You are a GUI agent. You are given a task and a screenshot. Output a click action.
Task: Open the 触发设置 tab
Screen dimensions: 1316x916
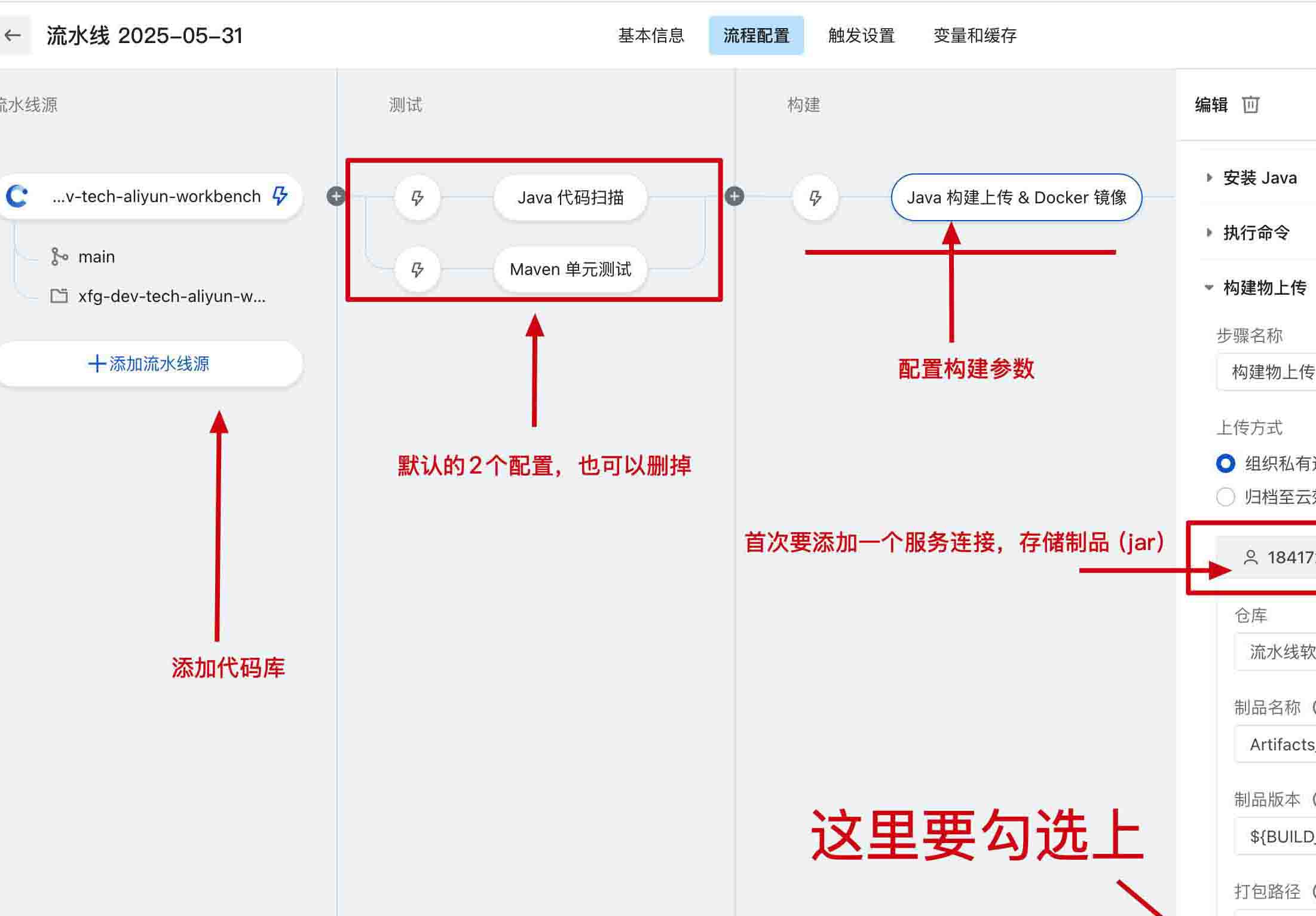pyautogui.click(x=861, y=36)
